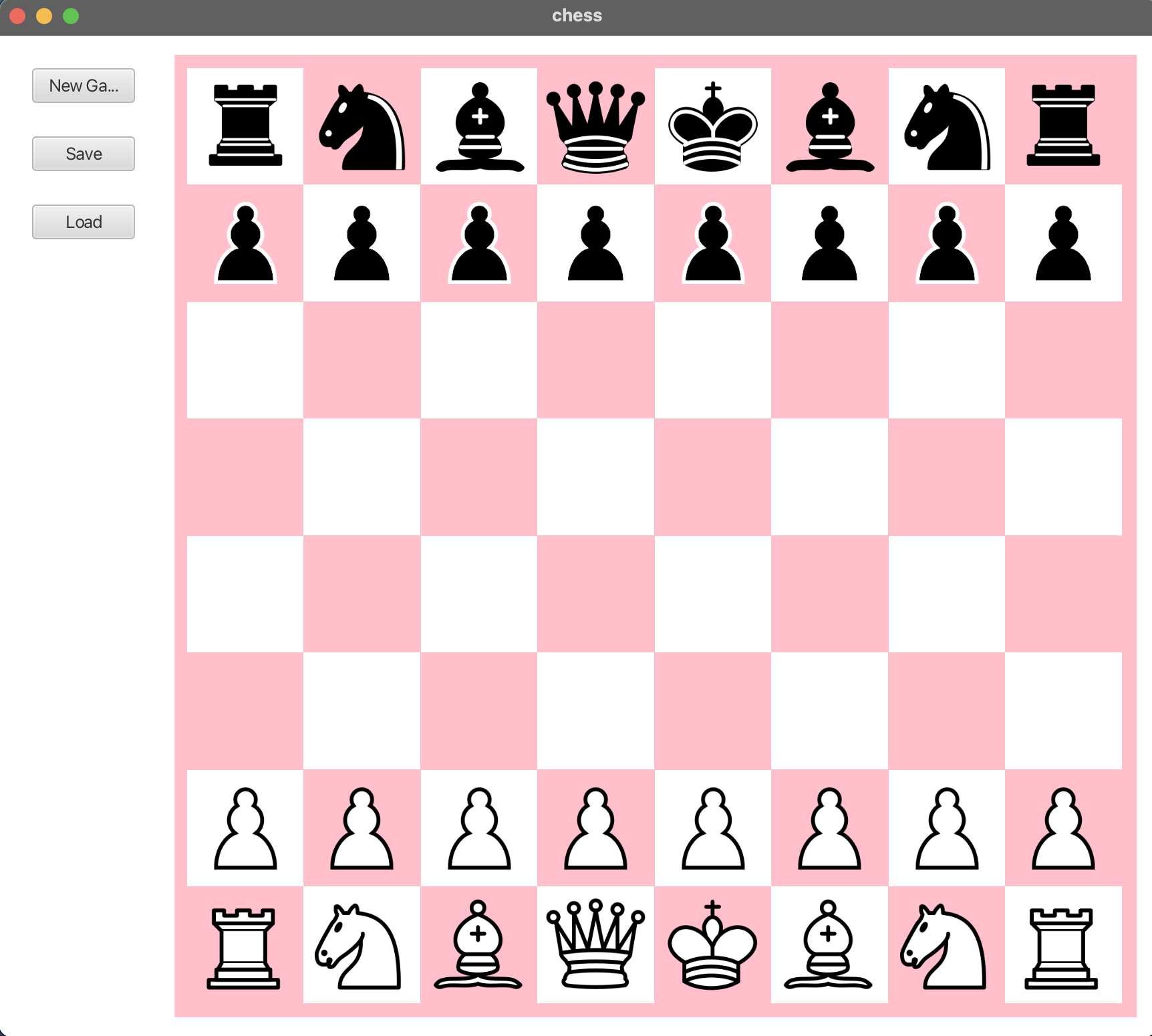Viewport: 1152px width, 1036px height.
Task: Click the empty a3 square
Action: 245,711
